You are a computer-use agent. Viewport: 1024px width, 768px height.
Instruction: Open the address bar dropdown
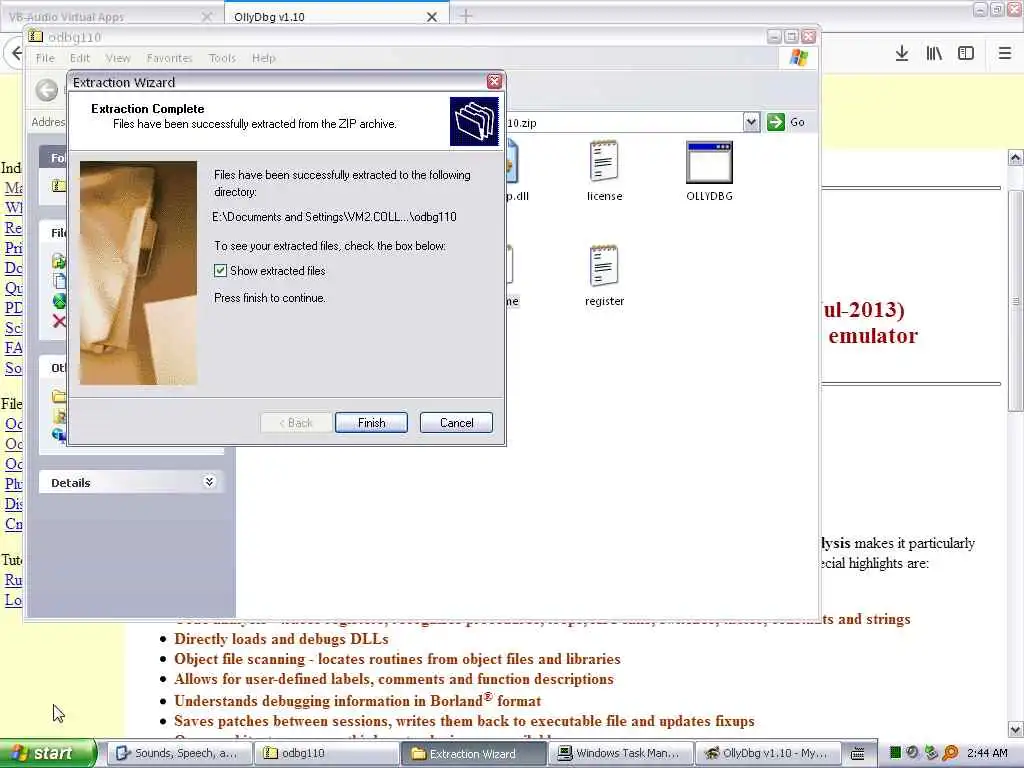(x=751, y=122)
